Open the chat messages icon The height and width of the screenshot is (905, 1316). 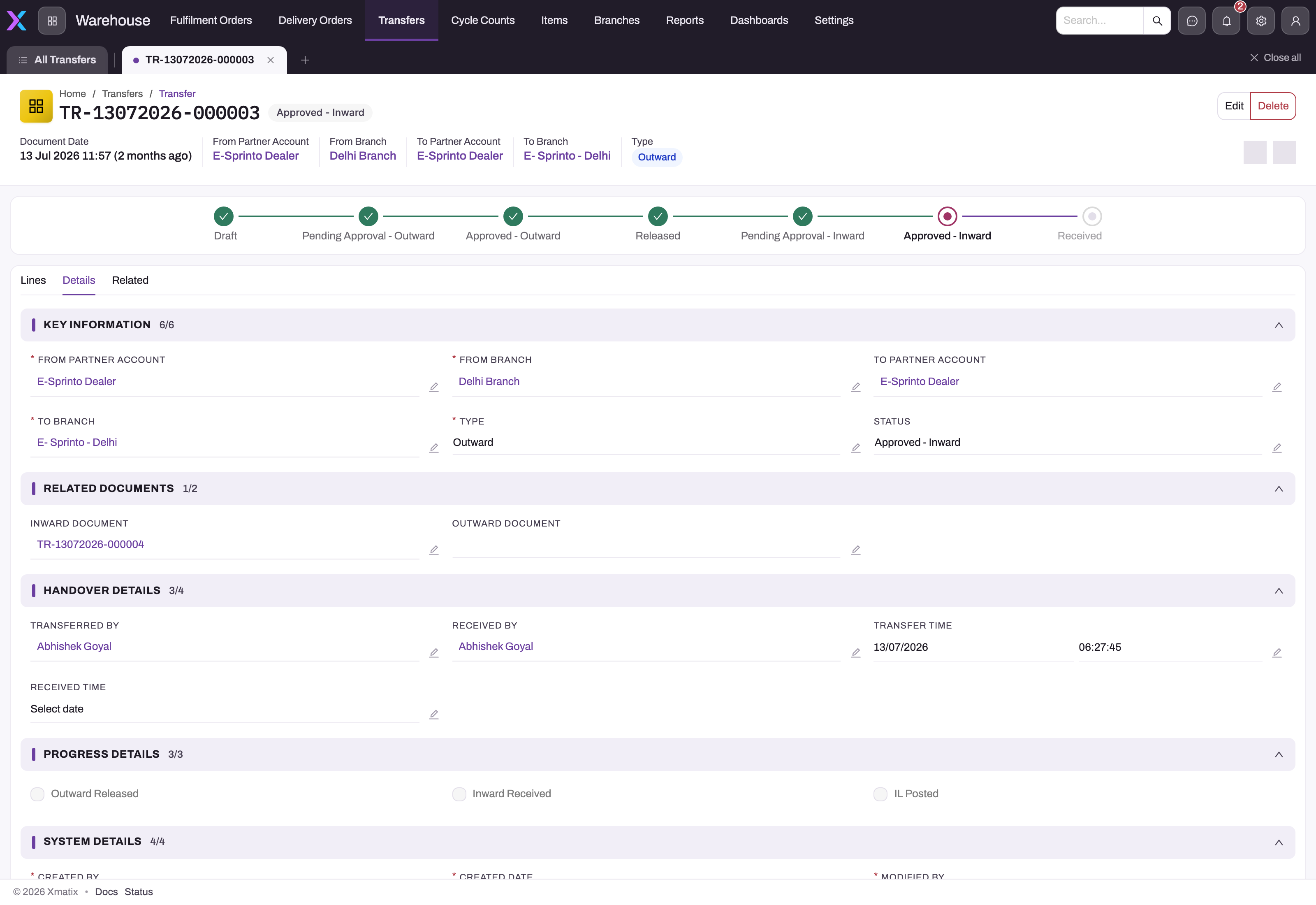click(1191, 21)
